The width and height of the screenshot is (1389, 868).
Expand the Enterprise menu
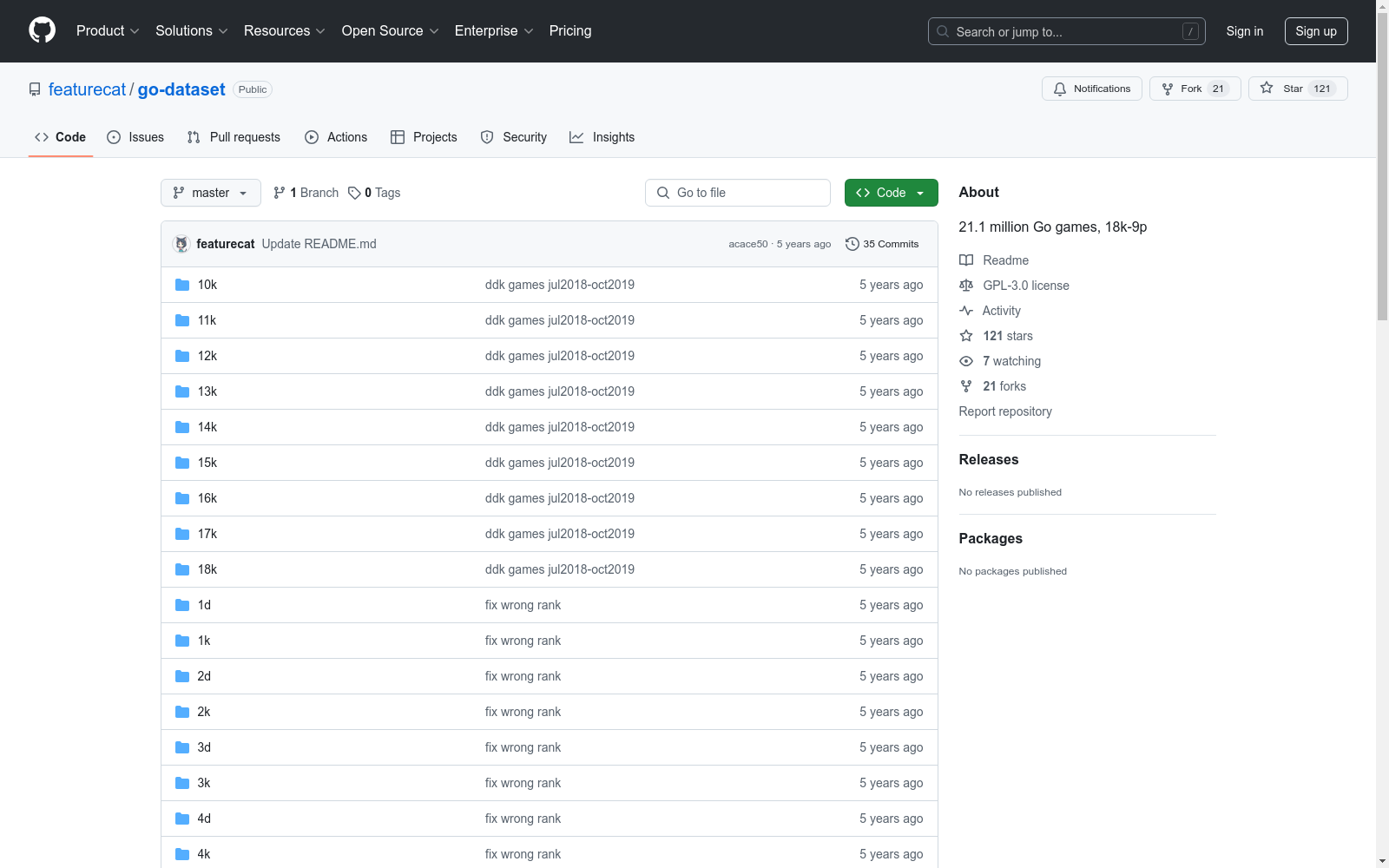(x=494, y=30)
